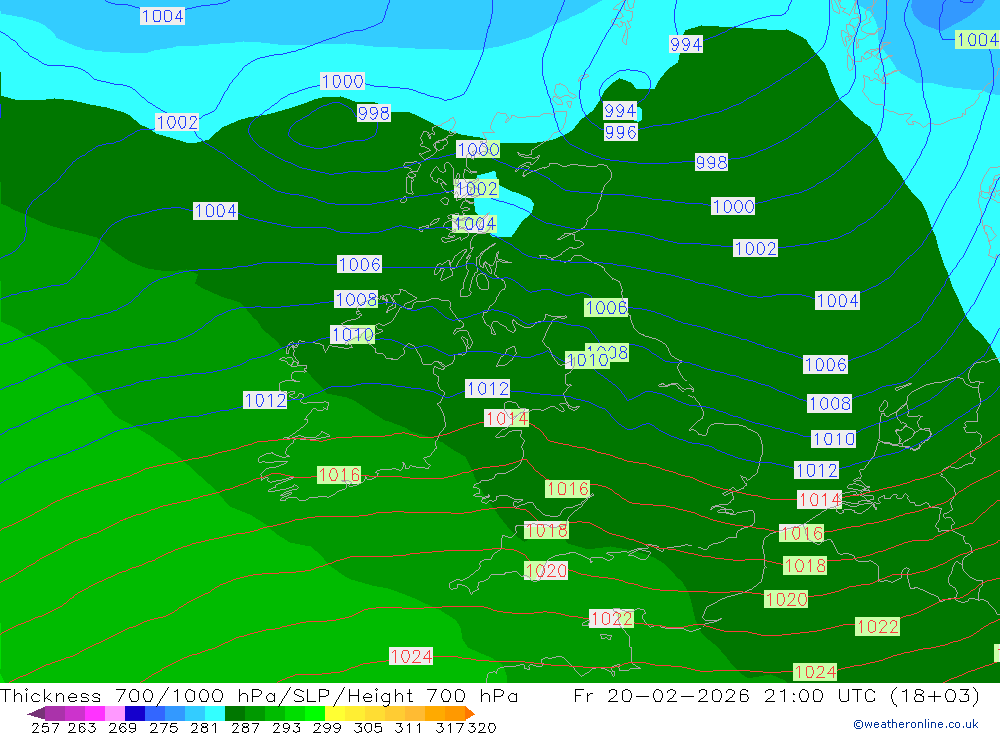This screenshot has width=1000, height=733.
Task: Click the red 1016 label over southern Ireland
Action: (339, 475)
